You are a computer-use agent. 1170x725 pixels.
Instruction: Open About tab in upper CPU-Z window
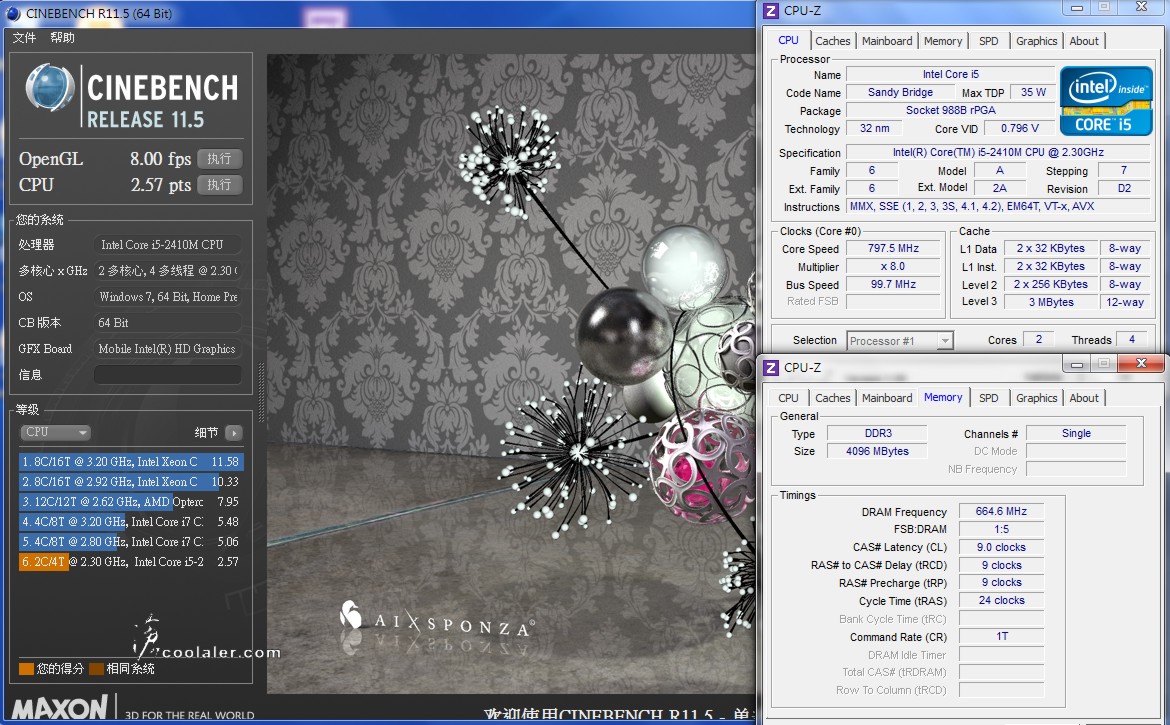pyautogui.click(x=1083, y=41)
